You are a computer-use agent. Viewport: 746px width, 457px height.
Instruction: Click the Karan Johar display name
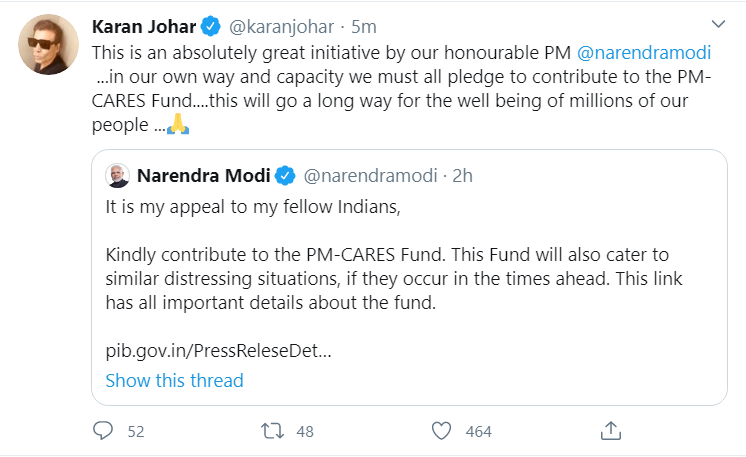143,24
